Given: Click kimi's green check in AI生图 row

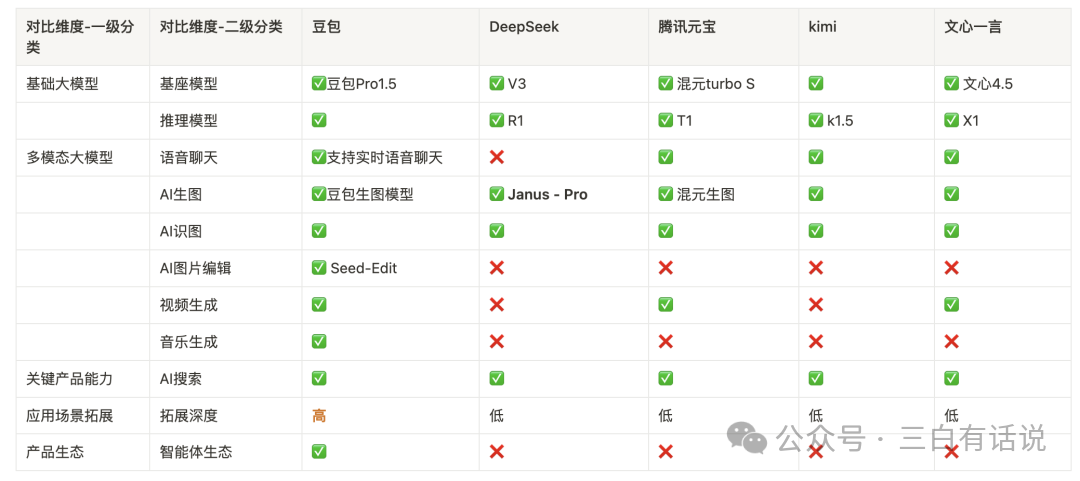Looking at the screenshot, I should point(816,194).
